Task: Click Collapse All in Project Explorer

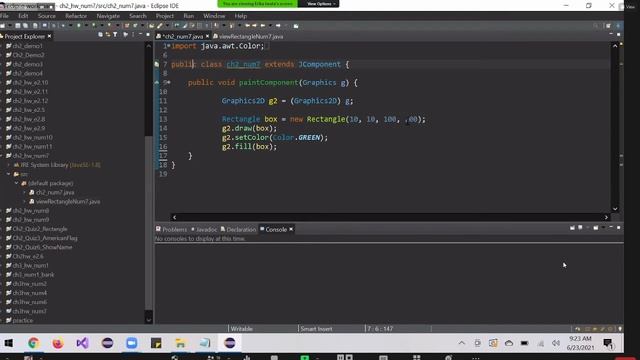Action: (x=100, y=35)
